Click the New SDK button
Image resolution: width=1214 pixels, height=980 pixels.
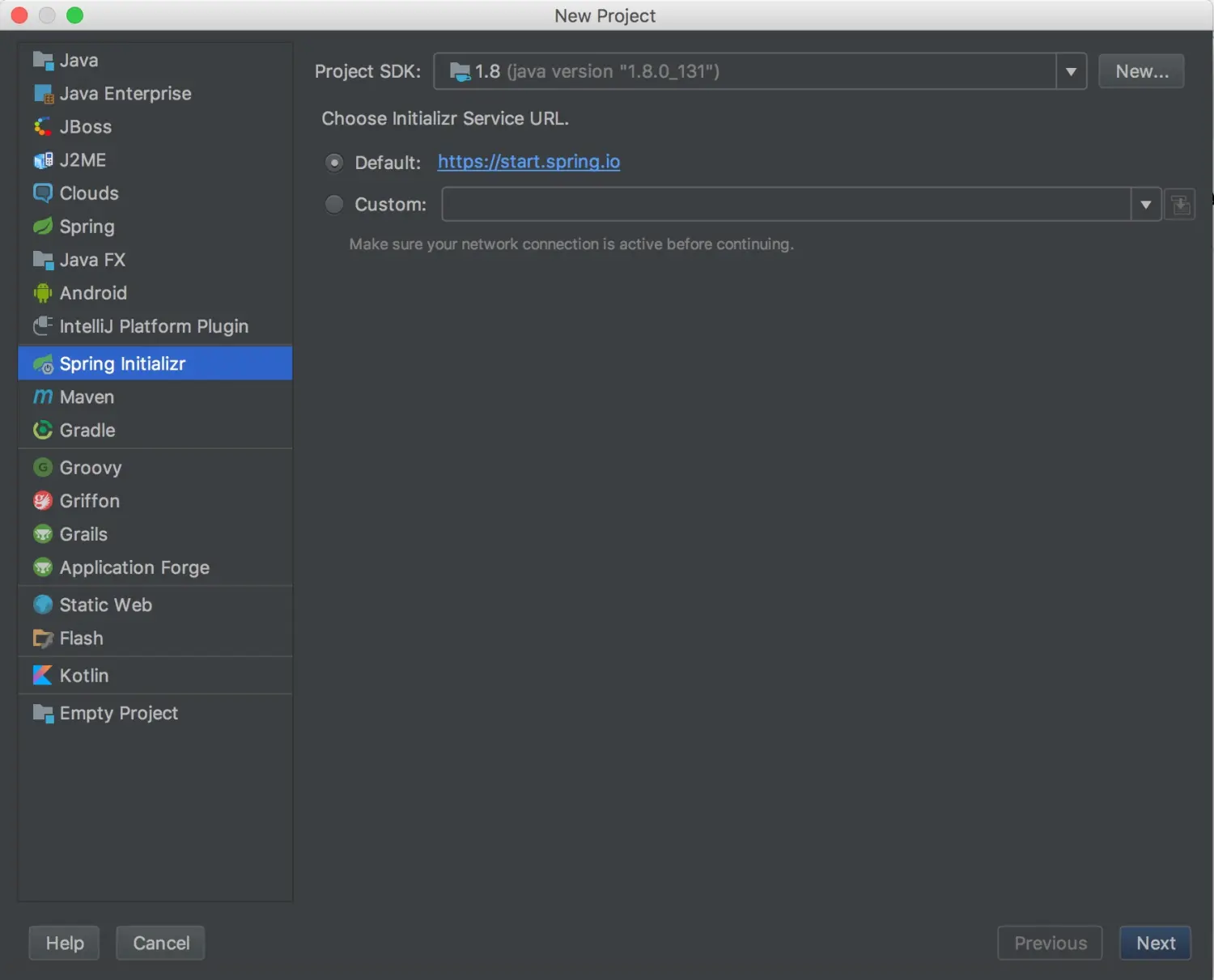pyautogui.click(x=1140, y=70)
